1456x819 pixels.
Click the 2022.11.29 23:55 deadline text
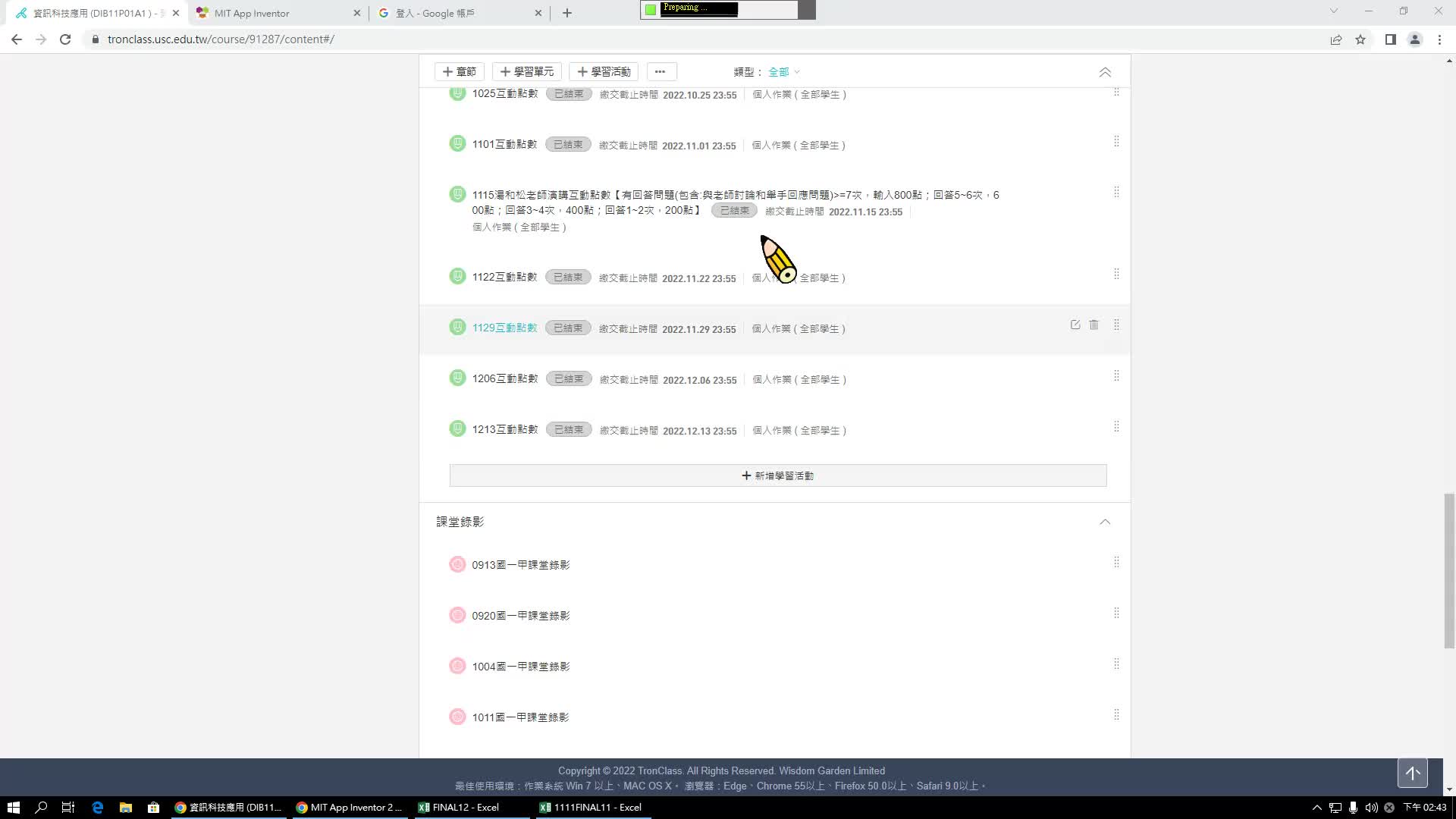coord(698,329)
